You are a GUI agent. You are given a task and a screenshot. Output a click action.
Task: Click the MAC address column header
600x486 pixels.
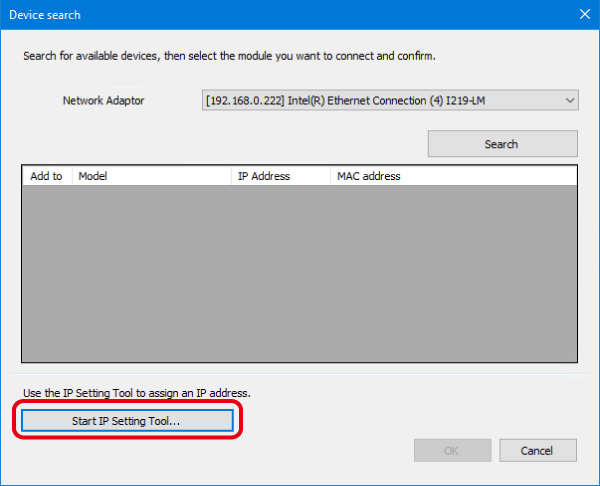click(368, 176)
